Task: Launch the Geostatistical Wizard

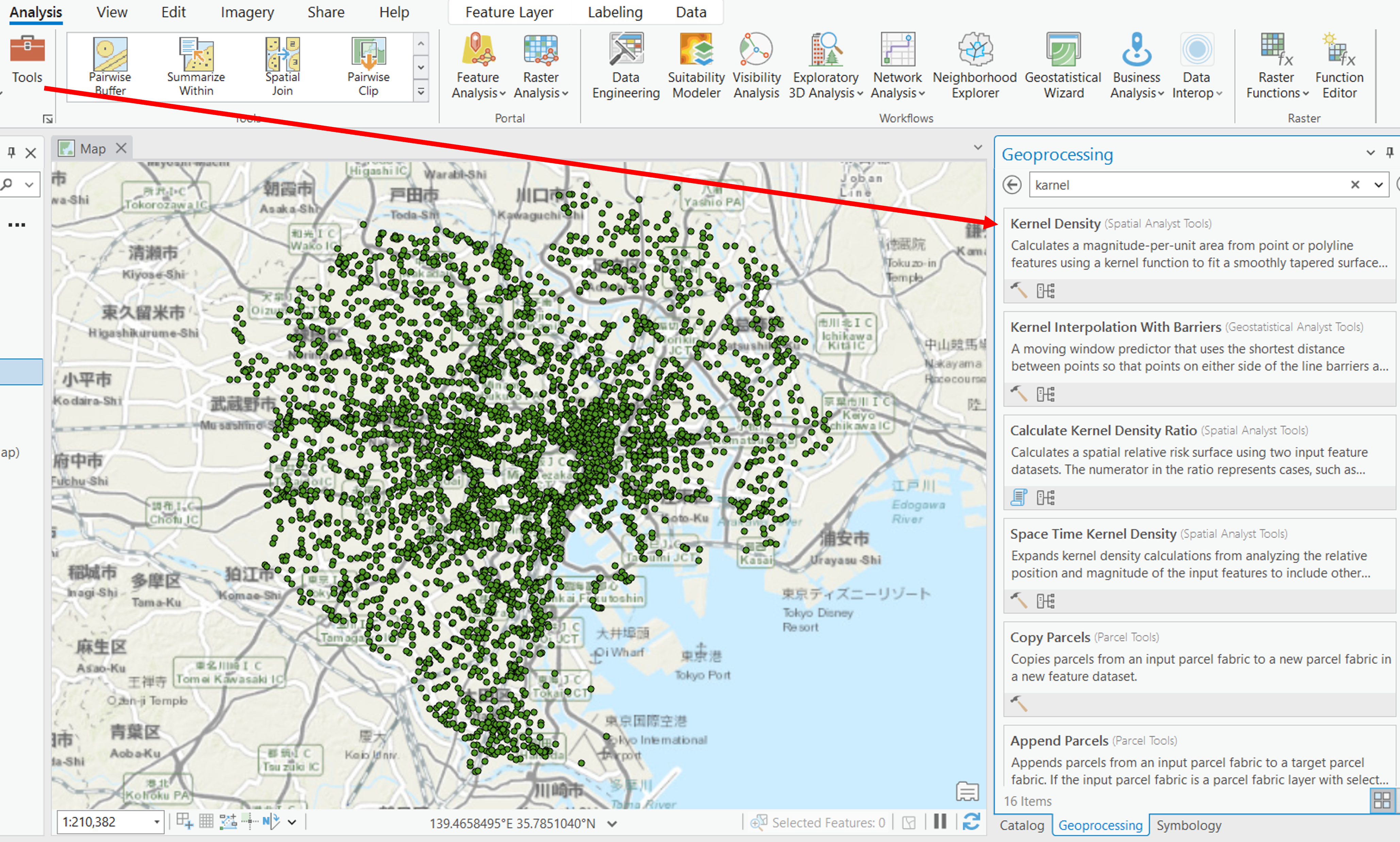Action: [x=1063, y=66]
